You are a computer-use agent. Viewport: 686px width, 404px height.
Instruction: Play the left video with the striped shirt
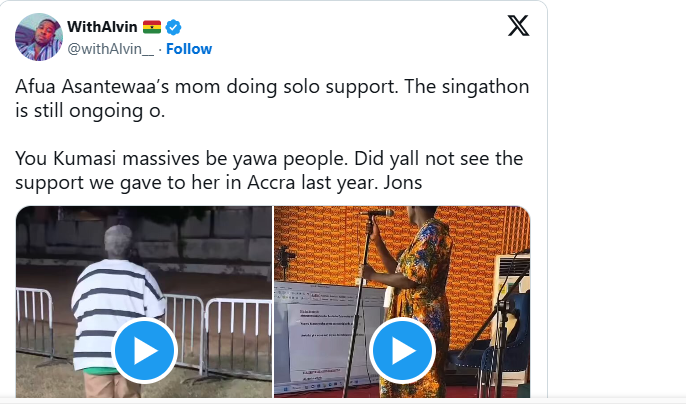pyautogui.click(x=144, y=350)
